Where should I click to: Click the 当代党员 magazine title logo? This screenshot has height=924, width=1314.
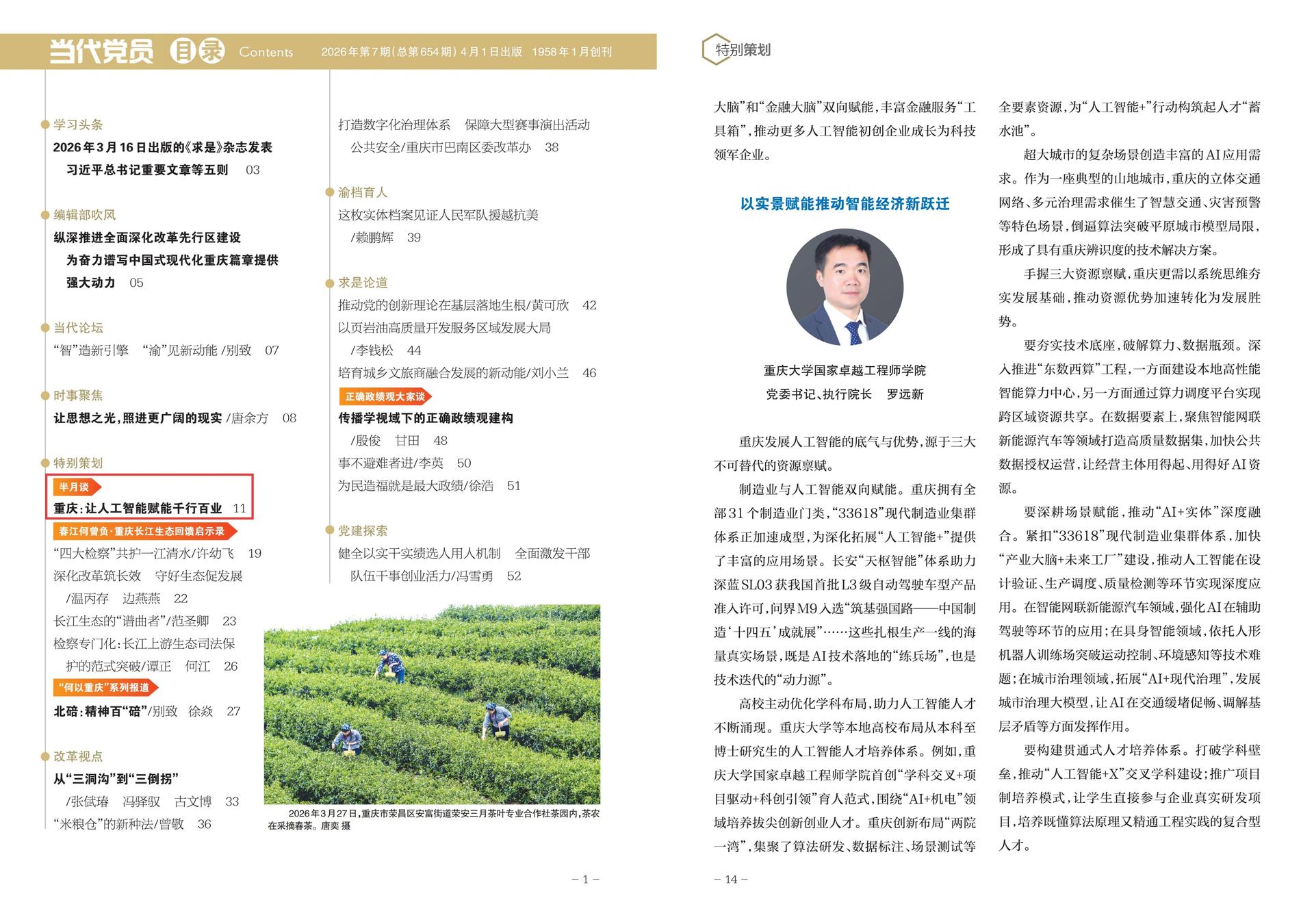[101, 51]
